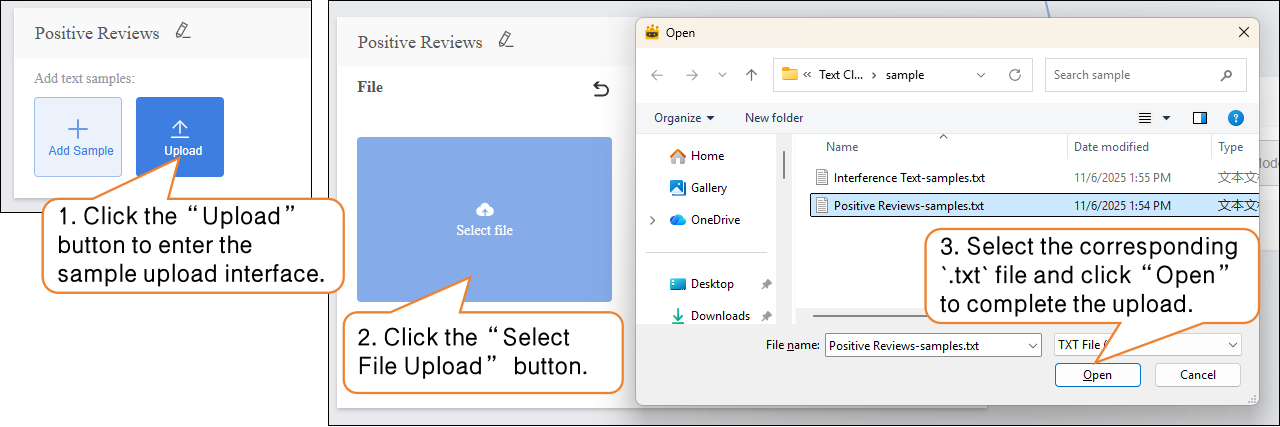Expand the OneDrive tree node
1280x427 pixels.
click(x=653, y=220)
